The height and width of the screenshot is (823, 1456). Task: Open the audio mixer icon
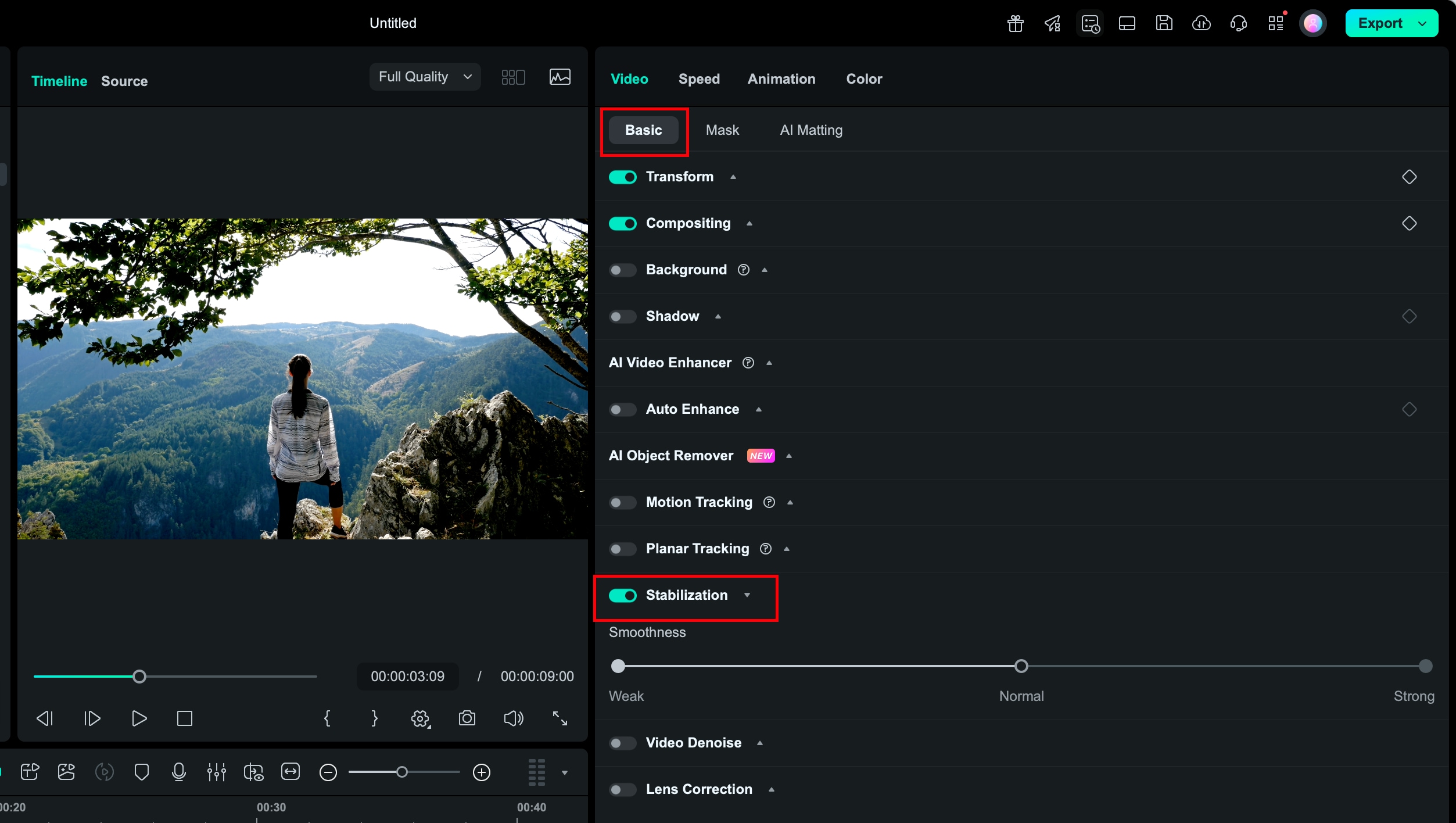point(216,772)
